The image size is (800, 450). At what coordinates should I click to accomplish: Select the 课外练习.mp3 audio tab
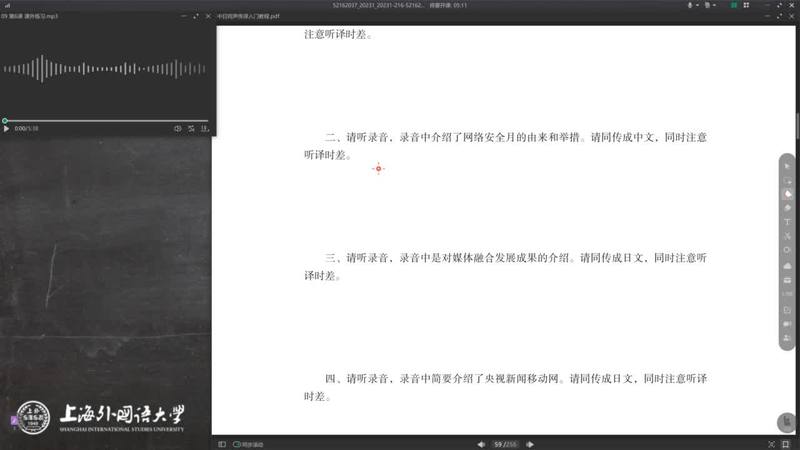[x=30, y=17]
